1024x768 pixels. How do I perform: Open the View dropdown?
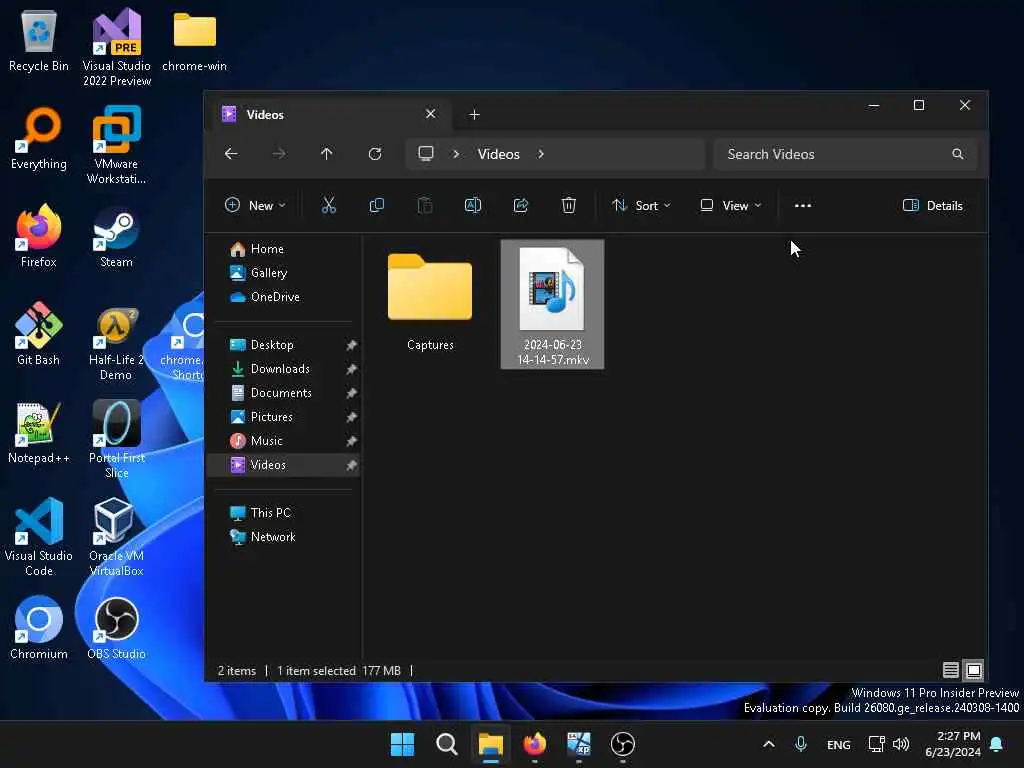point(731,206)
